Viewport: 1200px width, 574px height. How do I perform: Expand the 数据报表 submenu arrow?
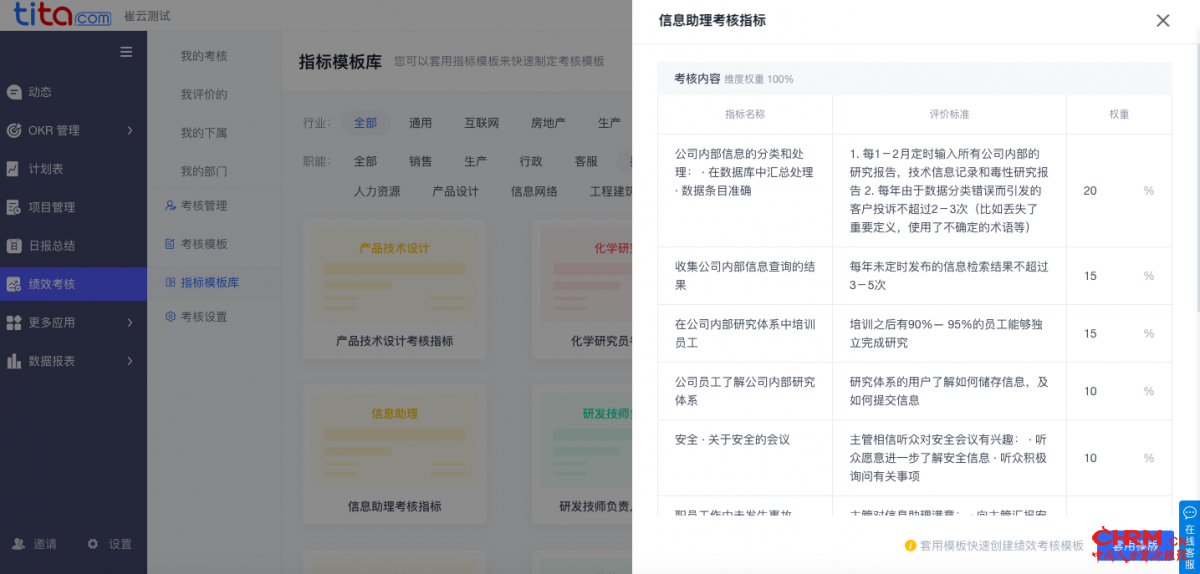coord(130,361)
